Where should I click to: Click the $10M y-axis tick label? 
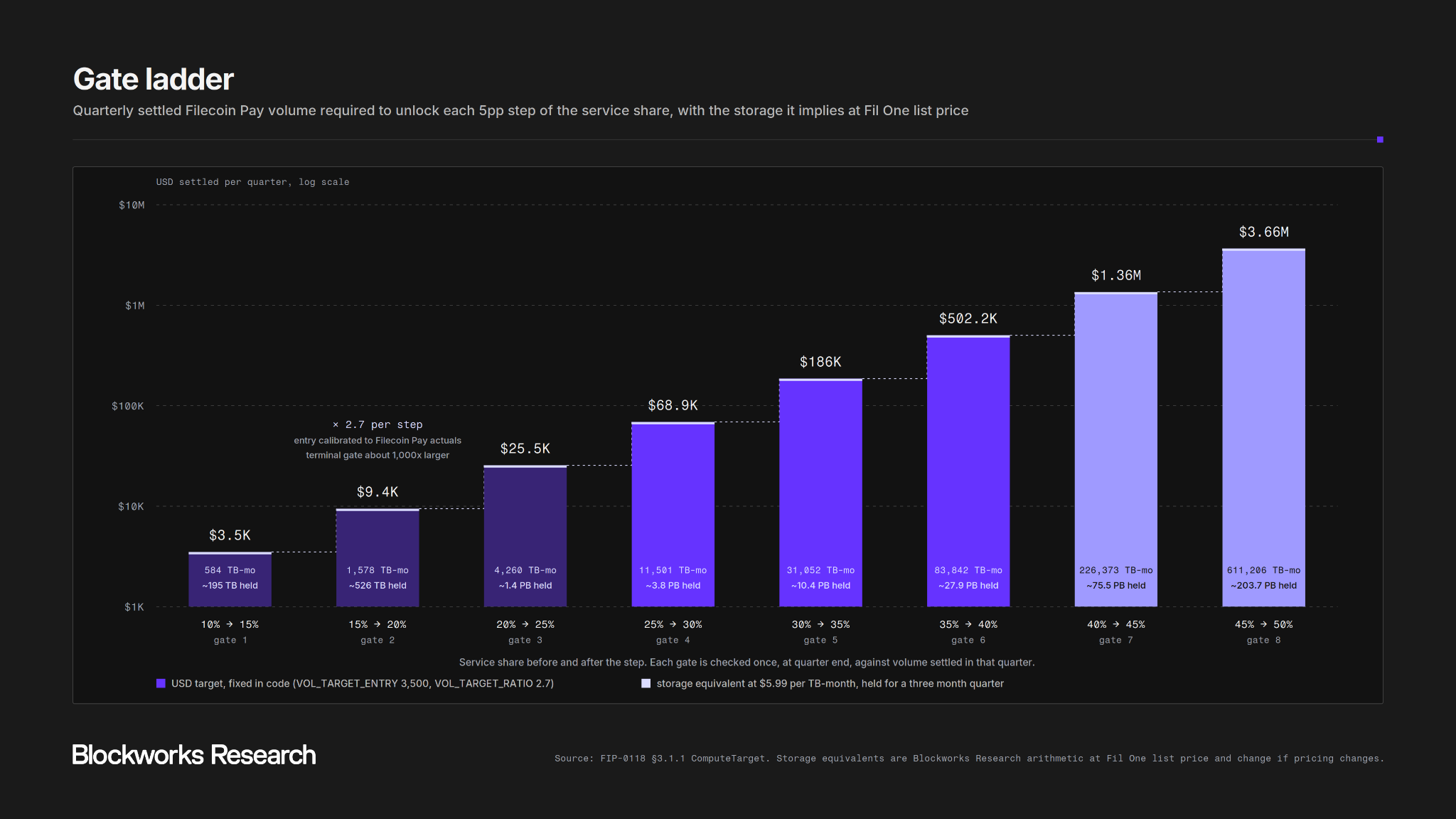(x=132, y=205)
